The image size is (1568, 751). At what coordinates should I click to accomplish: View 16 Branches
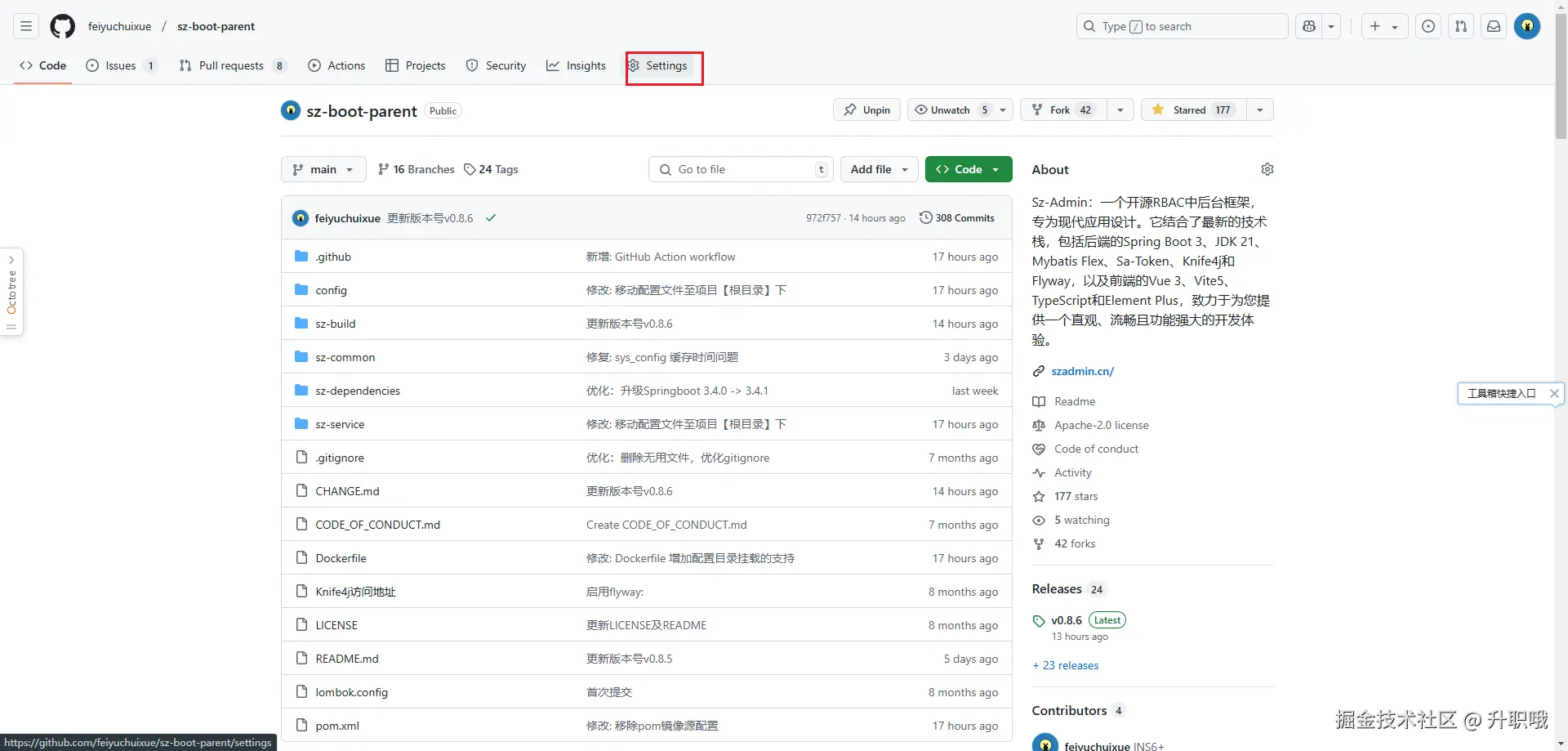[x=416, y=169]
